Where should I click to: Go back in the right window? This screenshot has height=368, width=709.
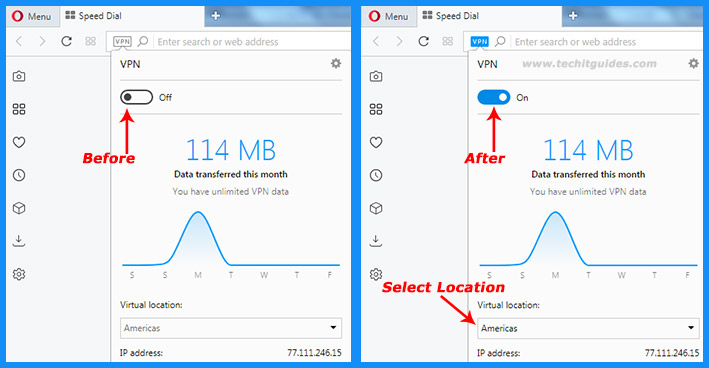pyautogui.click(x=376, y=42)
